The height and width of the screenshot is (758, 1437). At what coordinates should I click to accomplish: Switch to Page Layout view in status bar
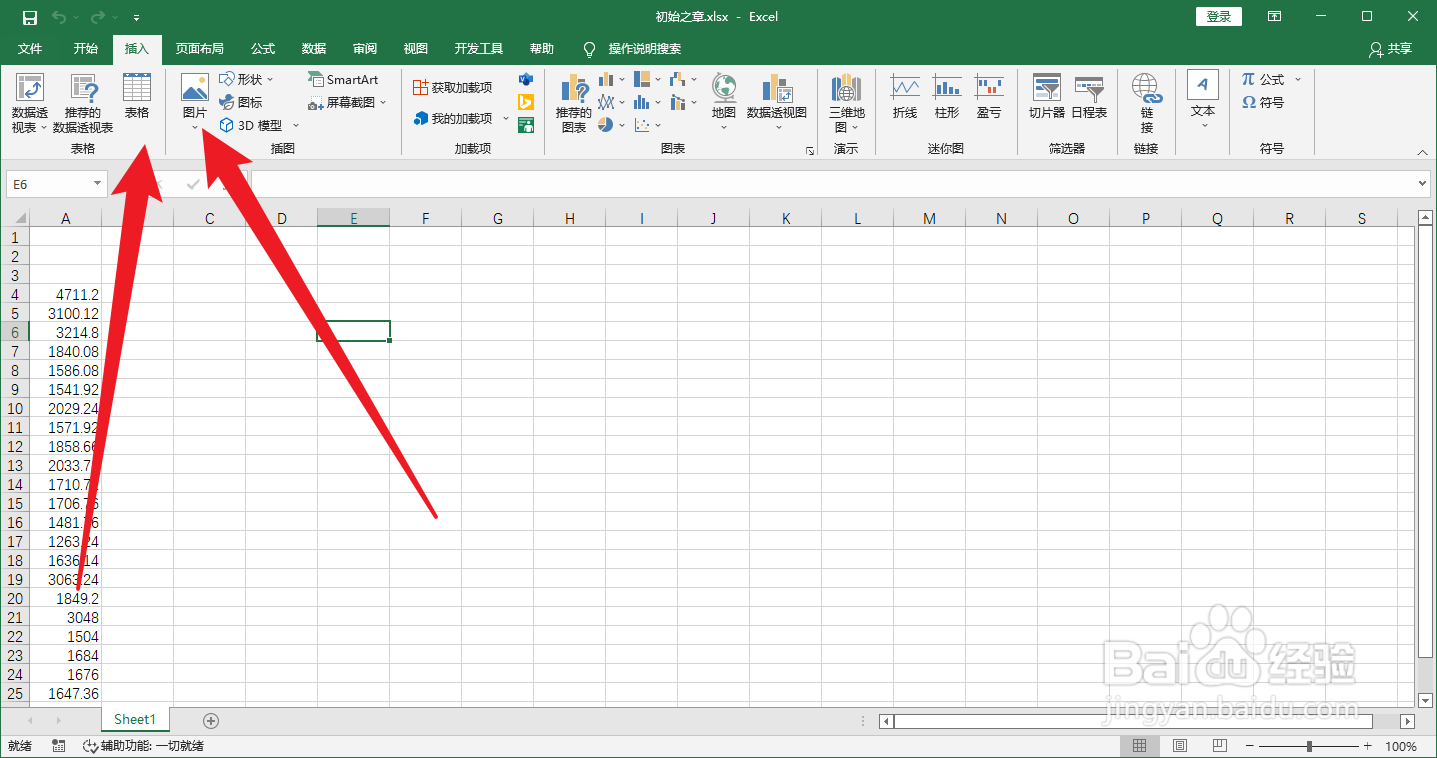[x=1179, y=746]
